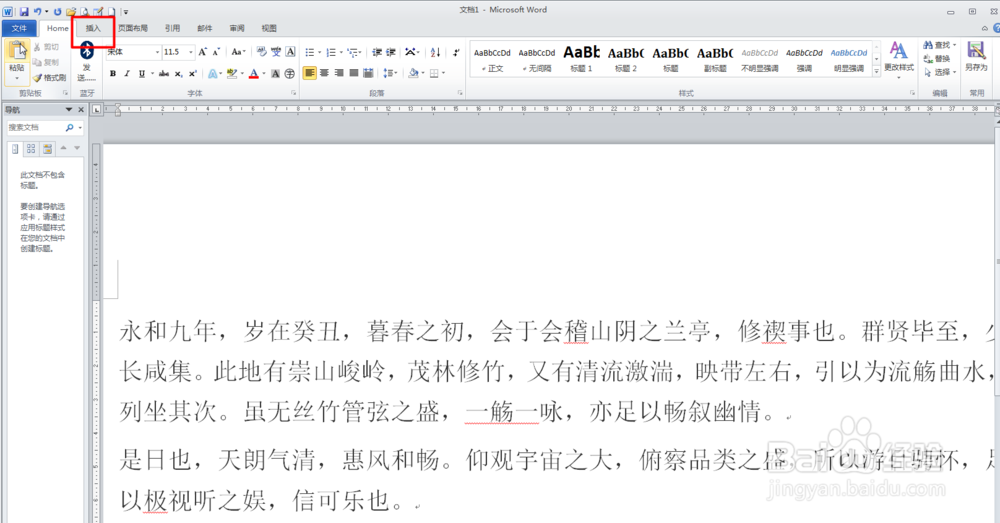Screen dimensions: 1000x523
Task: Click the paragraph Shading paint bucket
Action: tap(414, 73)
